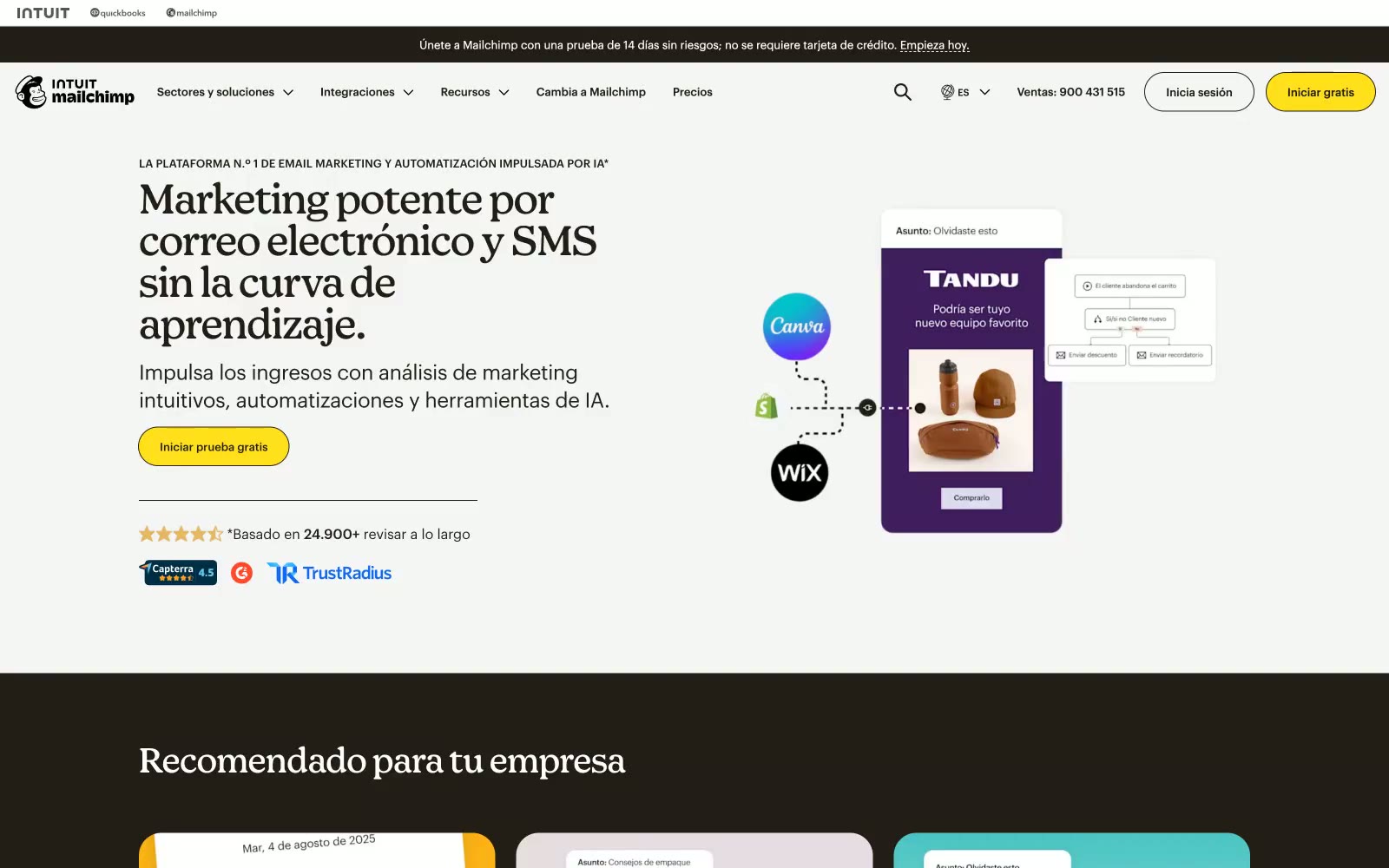
Task: Click the Shopify bag icon
Action: point(767,405)
